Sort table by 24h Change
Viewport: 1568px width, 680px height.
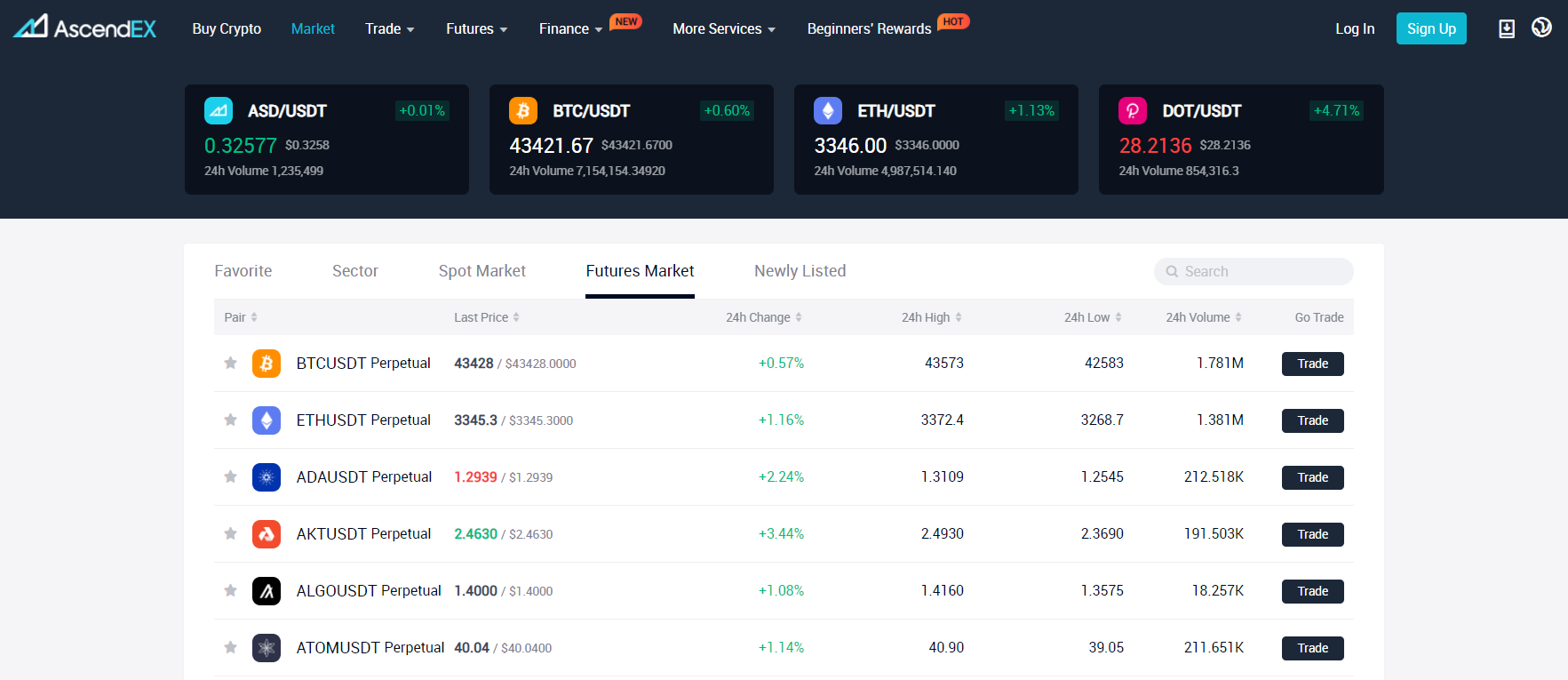click(764, 317)
